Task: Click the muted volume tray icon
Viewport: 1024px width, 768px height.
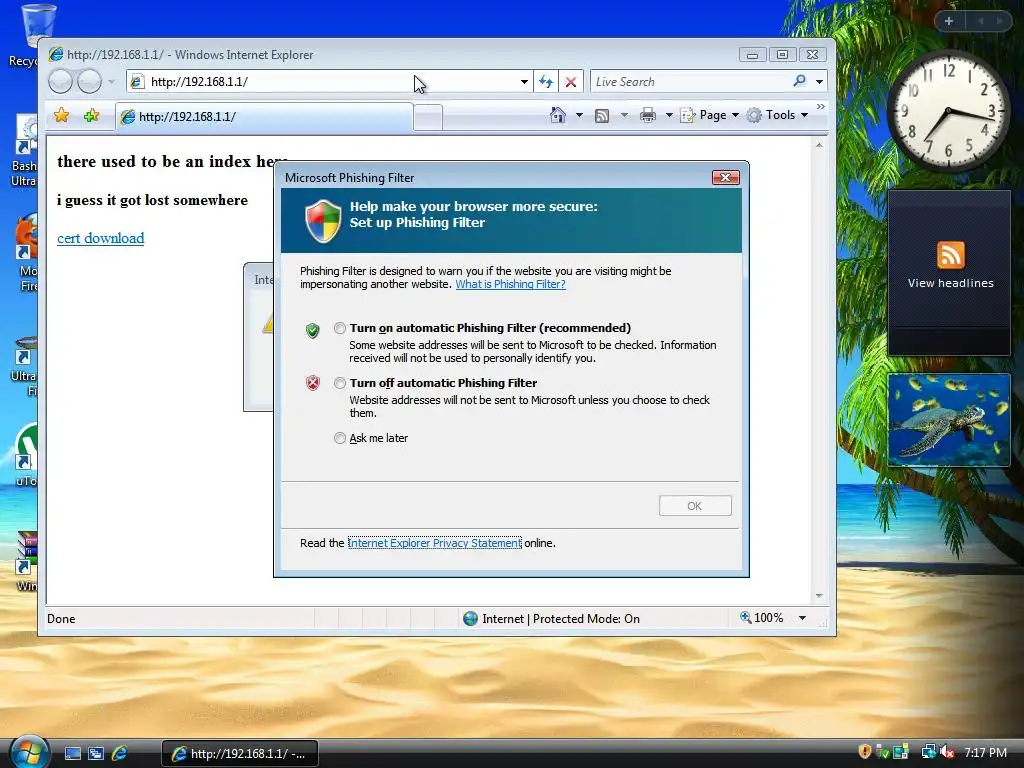Action: pos(948,752)
